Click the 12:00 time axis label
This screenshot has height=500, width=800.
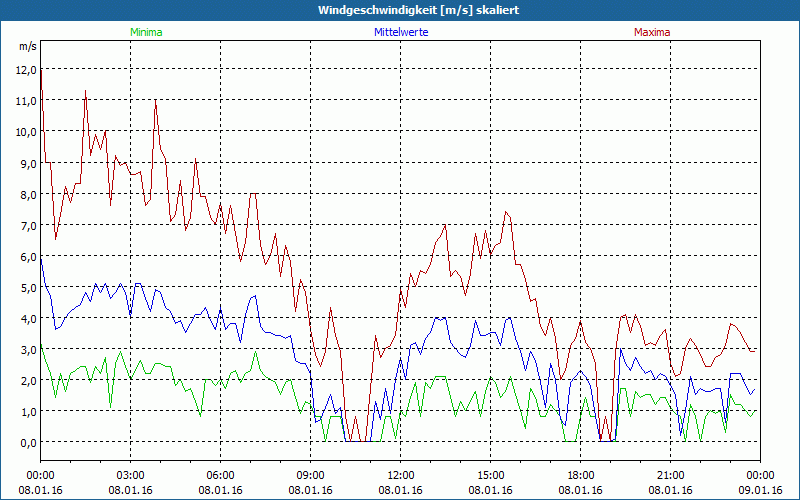pyautogui.click(x=401, y=475)
